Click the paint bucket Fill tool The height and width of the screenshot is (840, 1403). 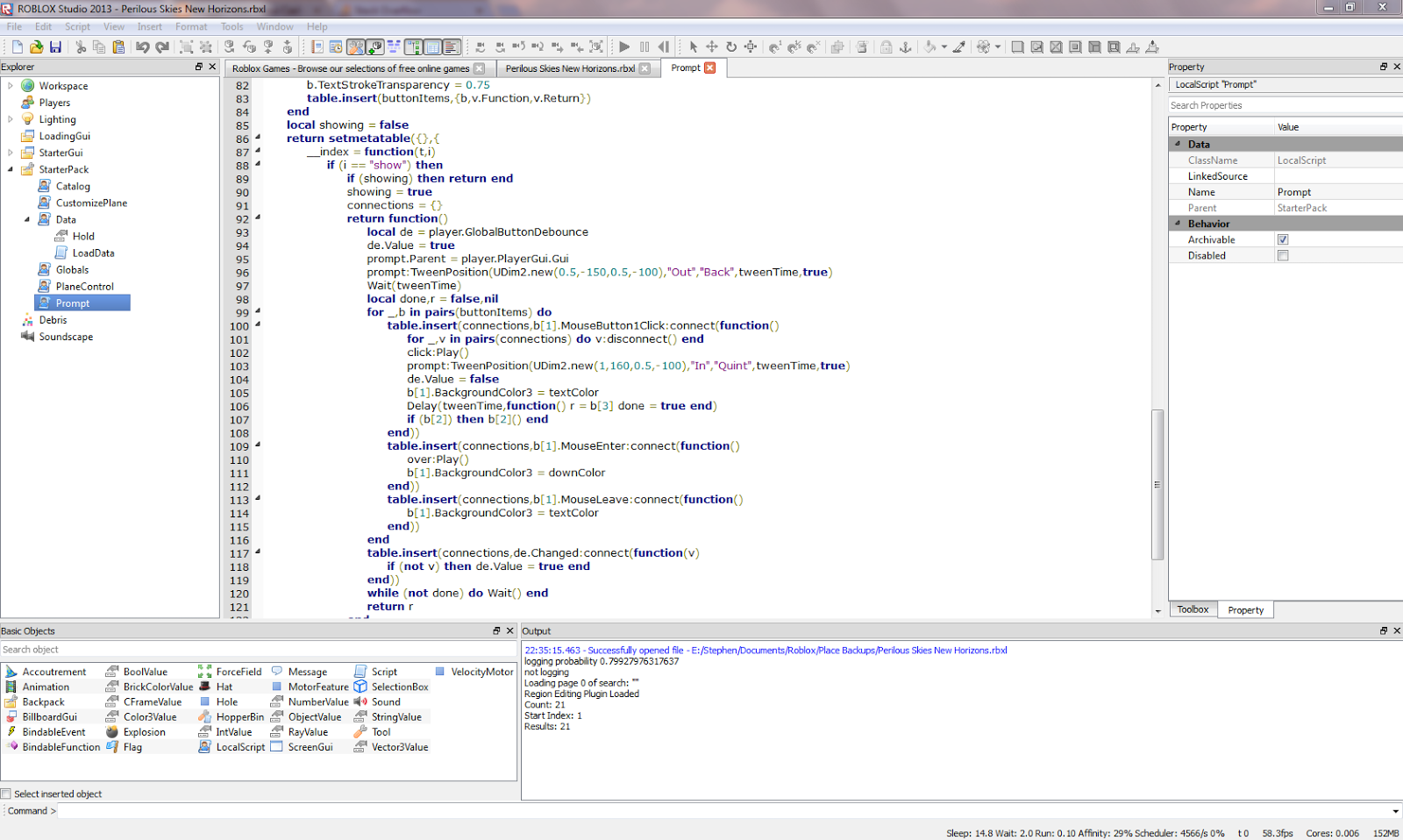pos(930,47)
